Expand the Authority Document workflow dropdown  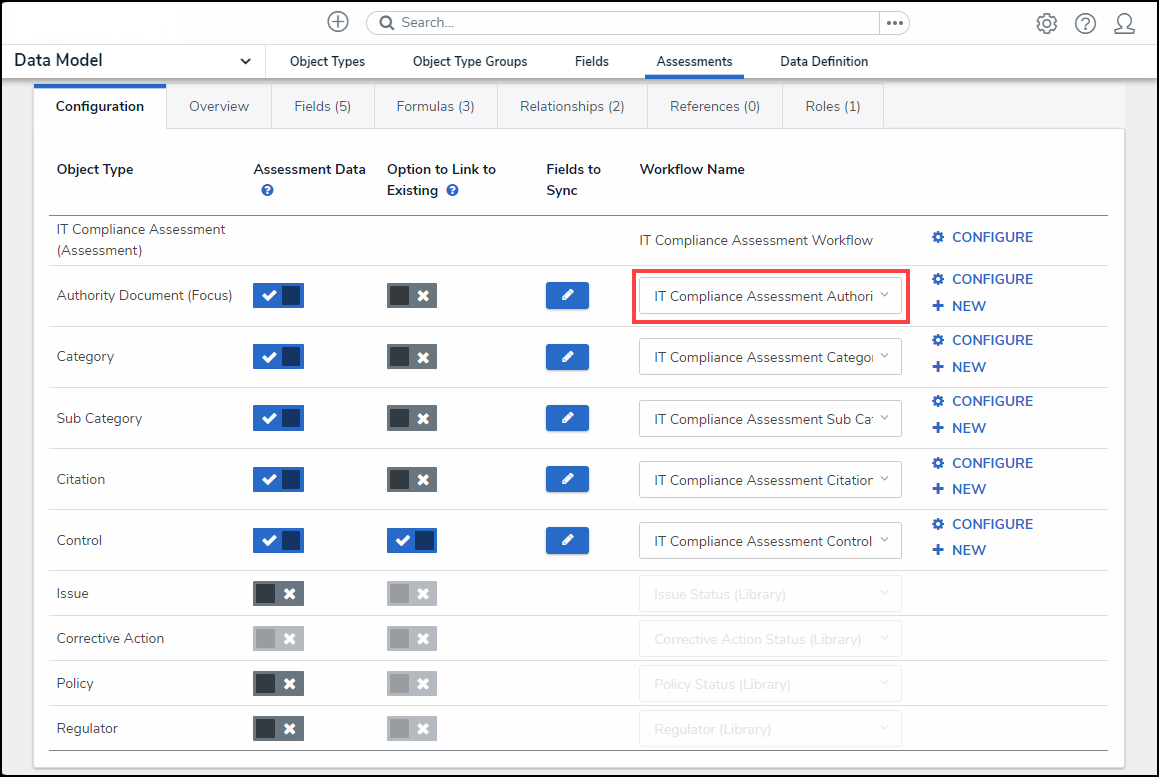click(x=770, y=296)
